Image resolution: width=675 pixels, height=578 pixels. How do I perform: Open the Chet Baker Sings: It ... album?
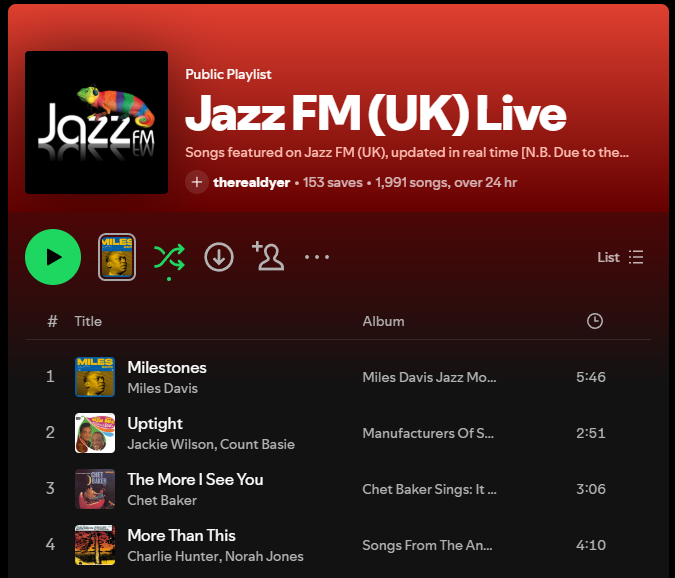coord(429,489)
